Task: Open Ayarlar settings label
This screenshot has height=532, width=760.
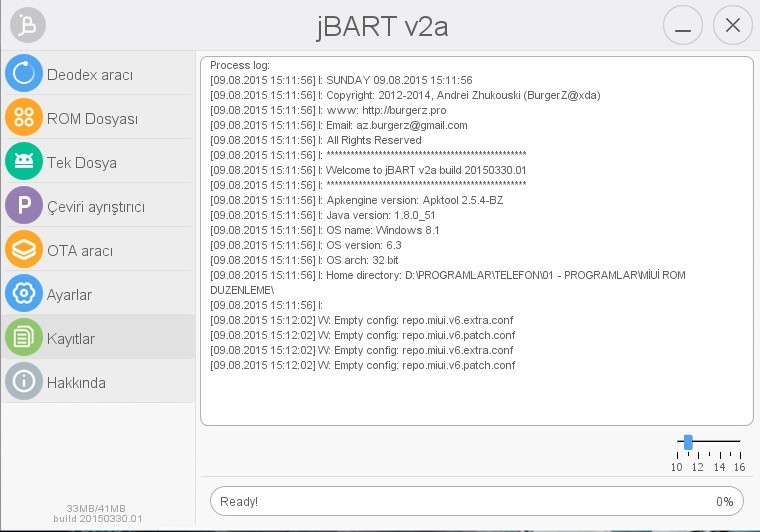Action: pyautogui.click(x=69, y=295)
